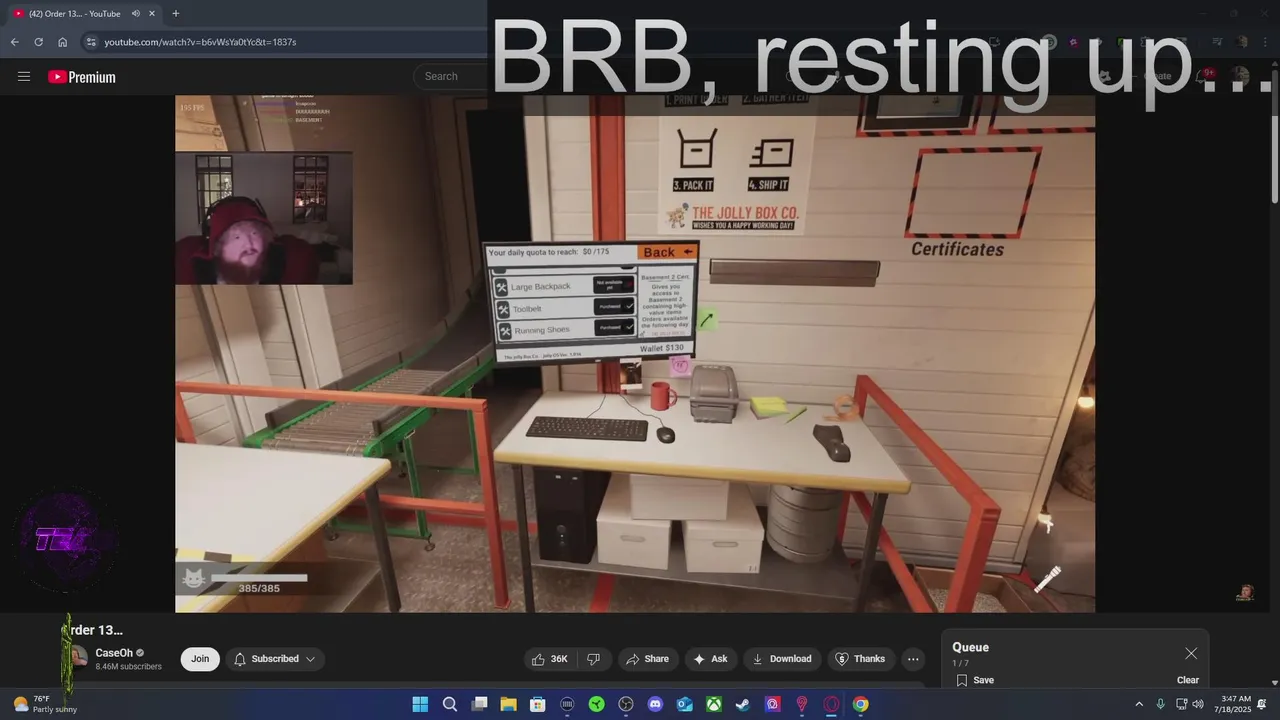1280x720 pixels.
Task: Open File Explorer from the taskbar
Action: click(508, 704)
